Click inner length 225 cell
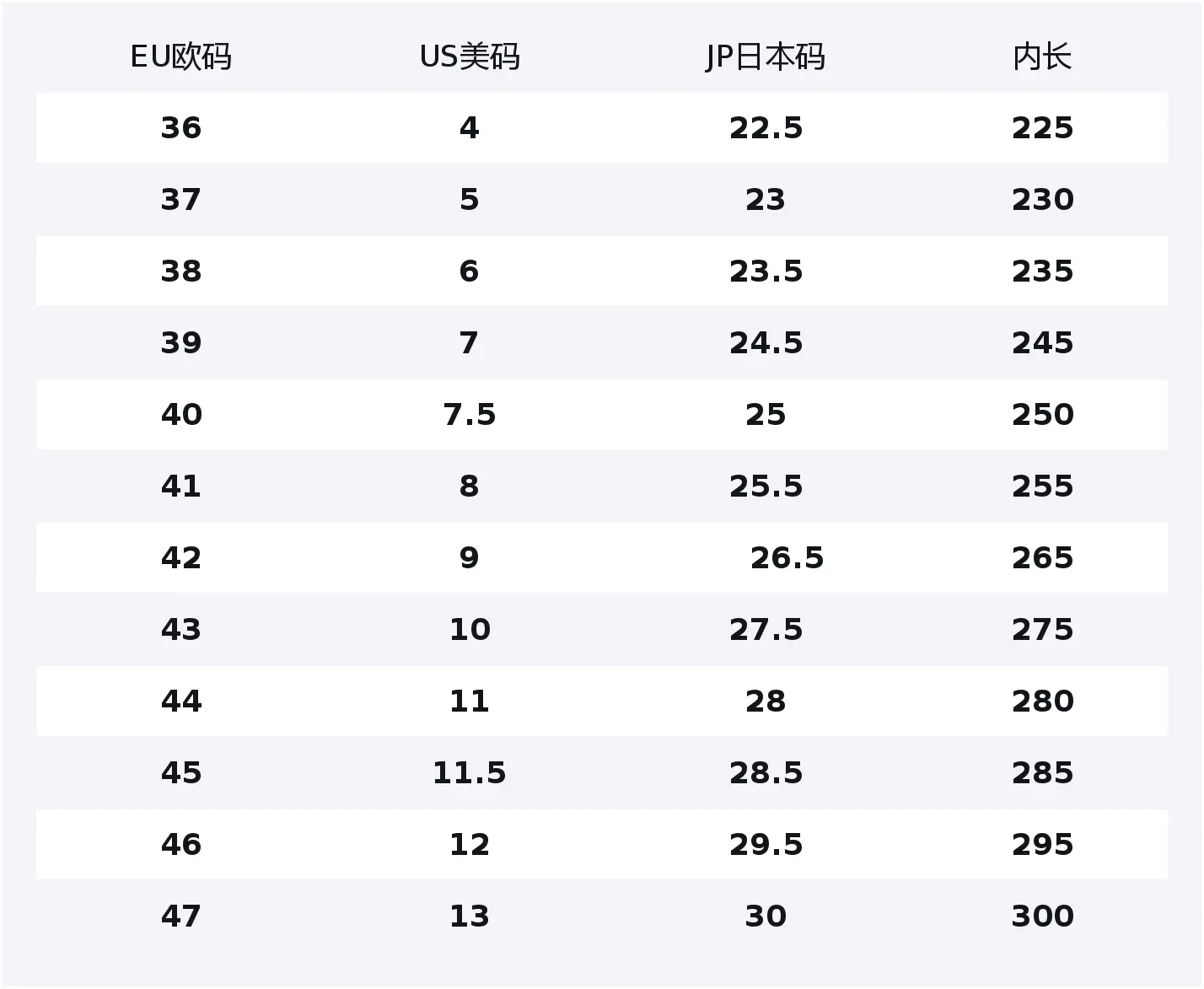This screenshot has width=1204, height=989. [1043, 128]
